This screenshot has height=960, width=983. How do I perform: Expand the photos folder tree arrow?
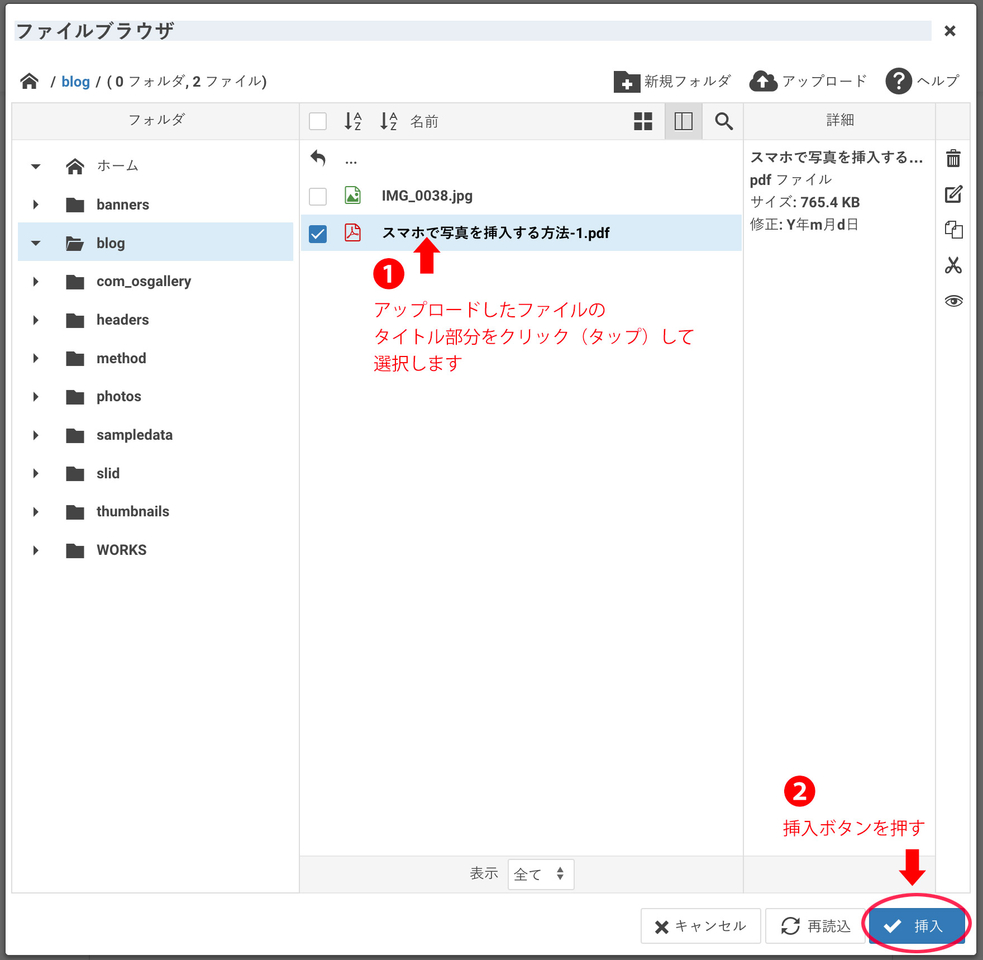(x=36, y=397)
